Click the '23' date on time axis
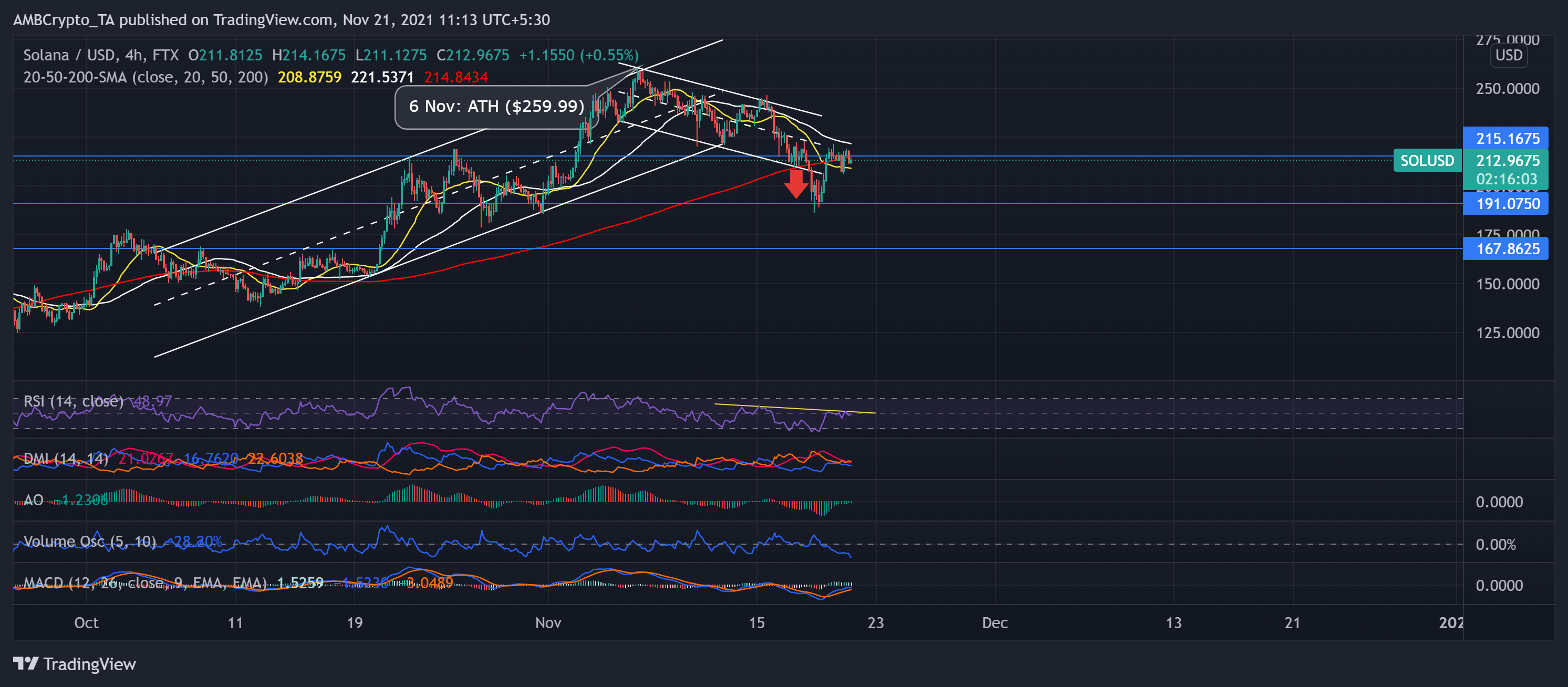The image size is (1568, 687). coord(875,622)
